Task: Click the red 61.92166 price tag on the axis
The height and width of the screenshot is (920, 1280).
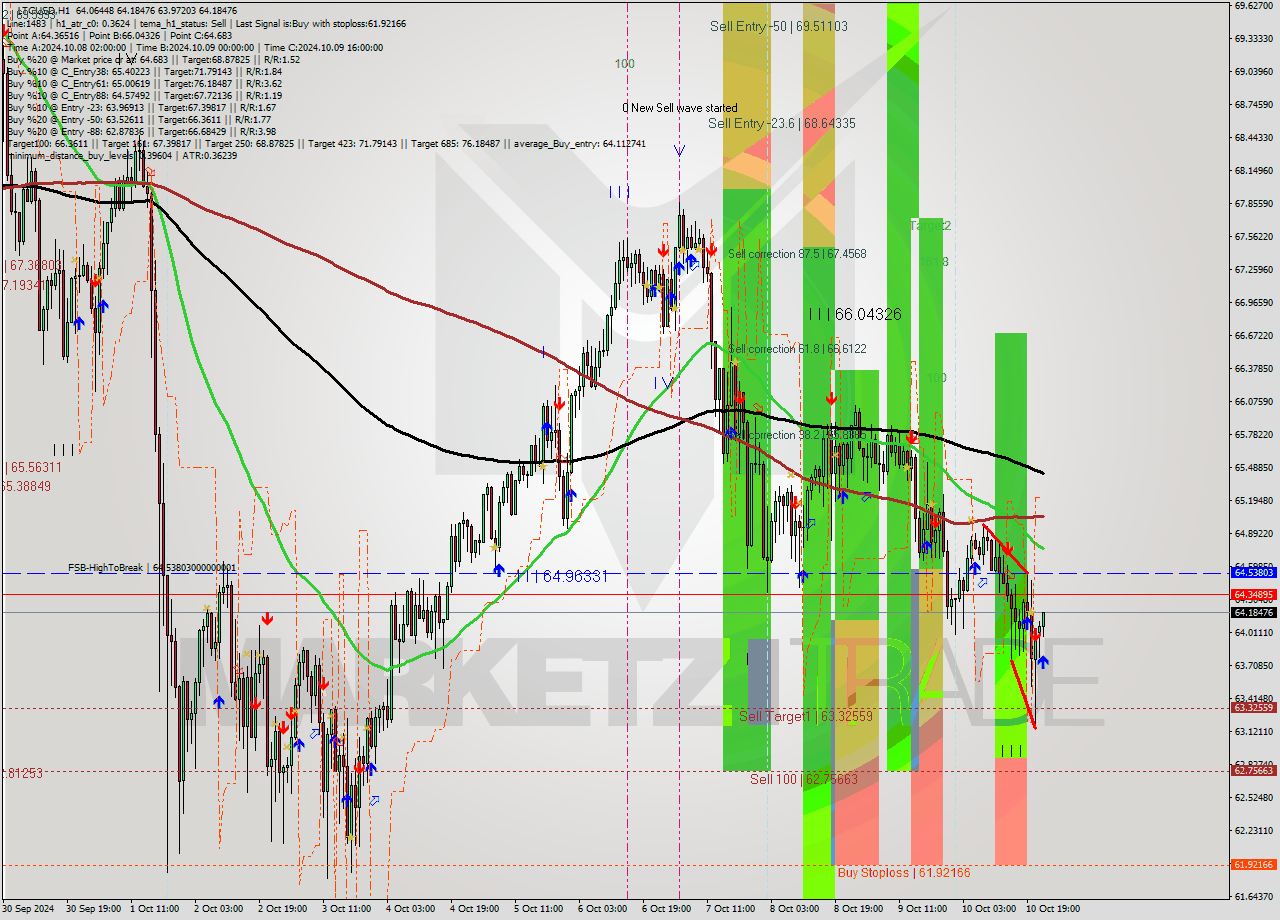Action: click(x=1254, y=864)
